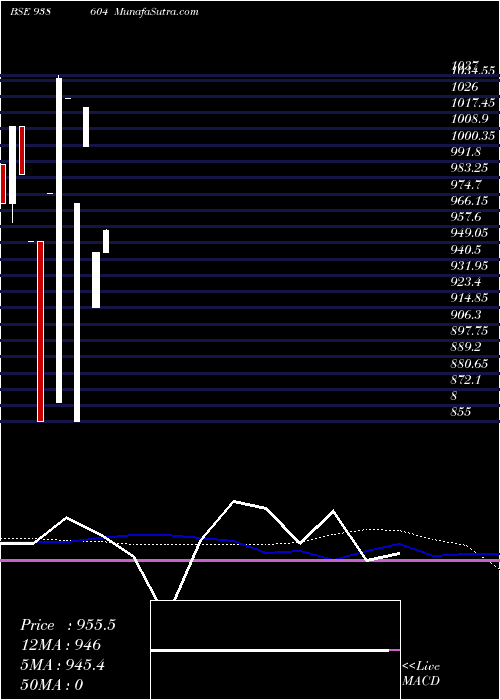Click the 940.5 price axis label
The width and height of the screenshot is (500, 700).
pos(466,249)
